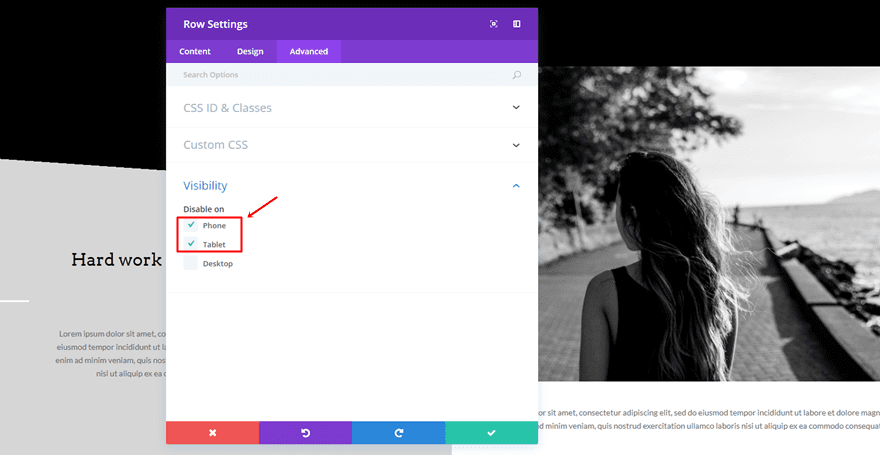Switch to the Content tab
Image resolution: width=880 pixels, height=455 pixels.
pyautogui.click(x=195, y=52)
